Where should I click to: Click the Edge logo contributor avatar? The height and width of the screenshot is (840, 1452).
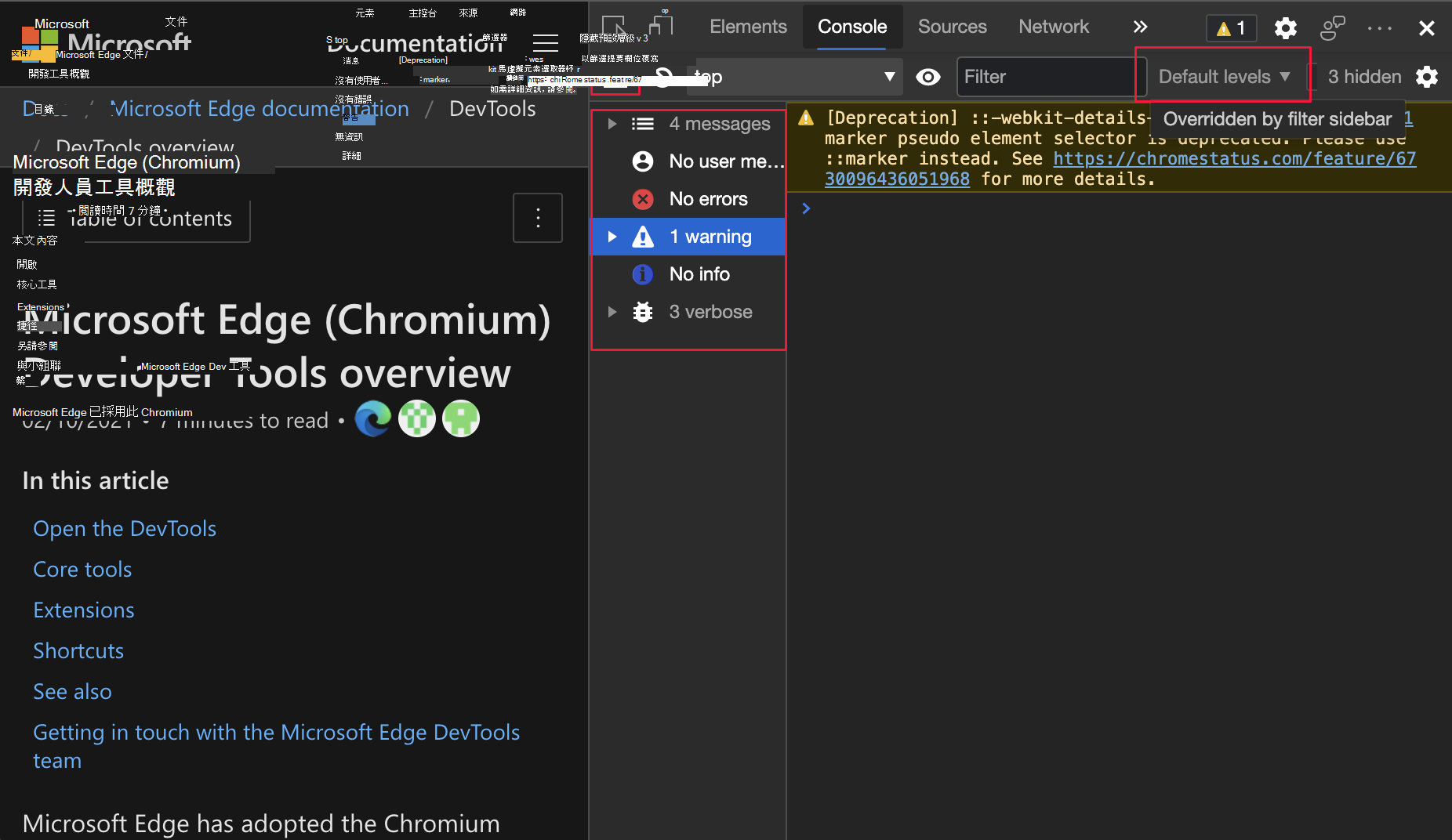click(373, 418)
